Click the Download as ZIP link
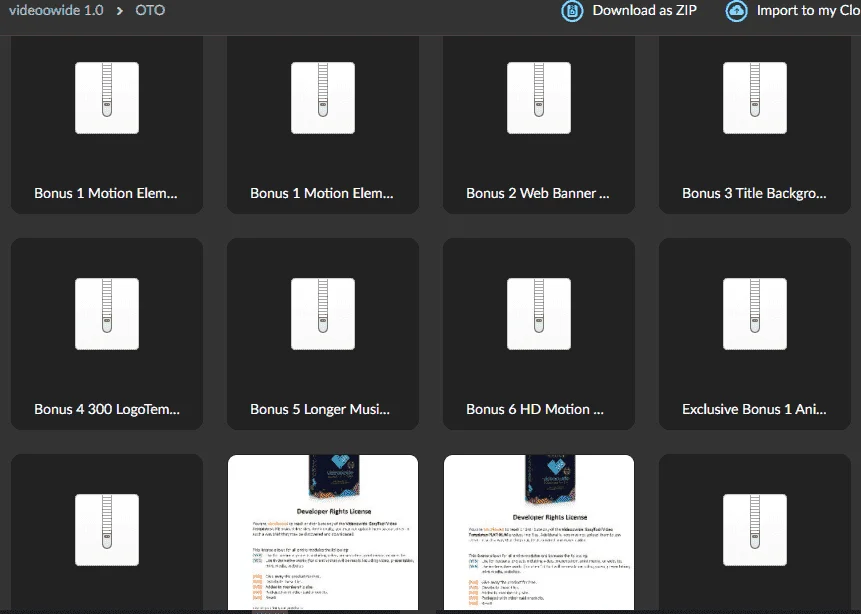The height and width of the screenshot is (614, 861). click(x=644, y=10)
